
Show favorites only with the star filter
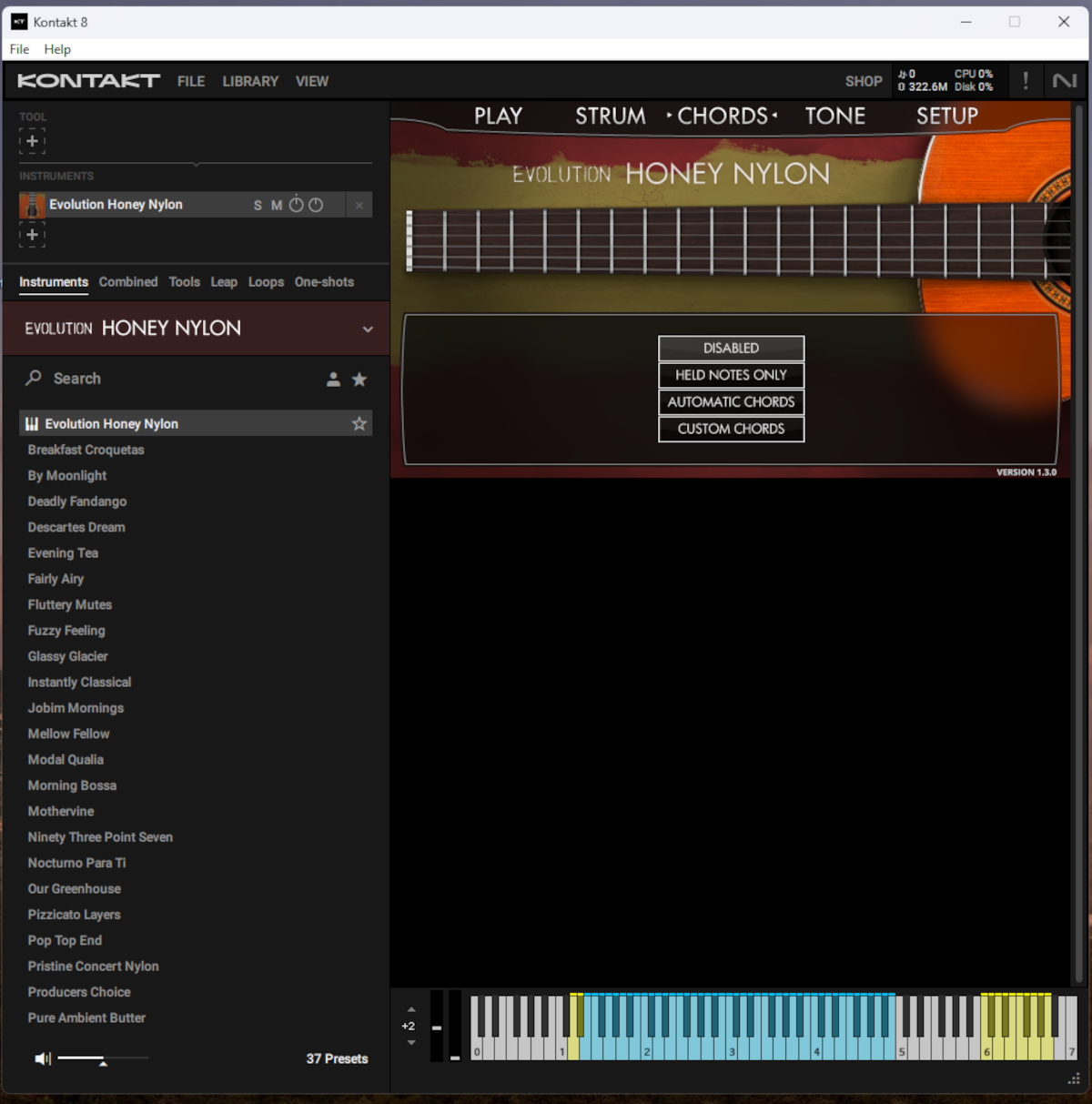coord(359,380)
